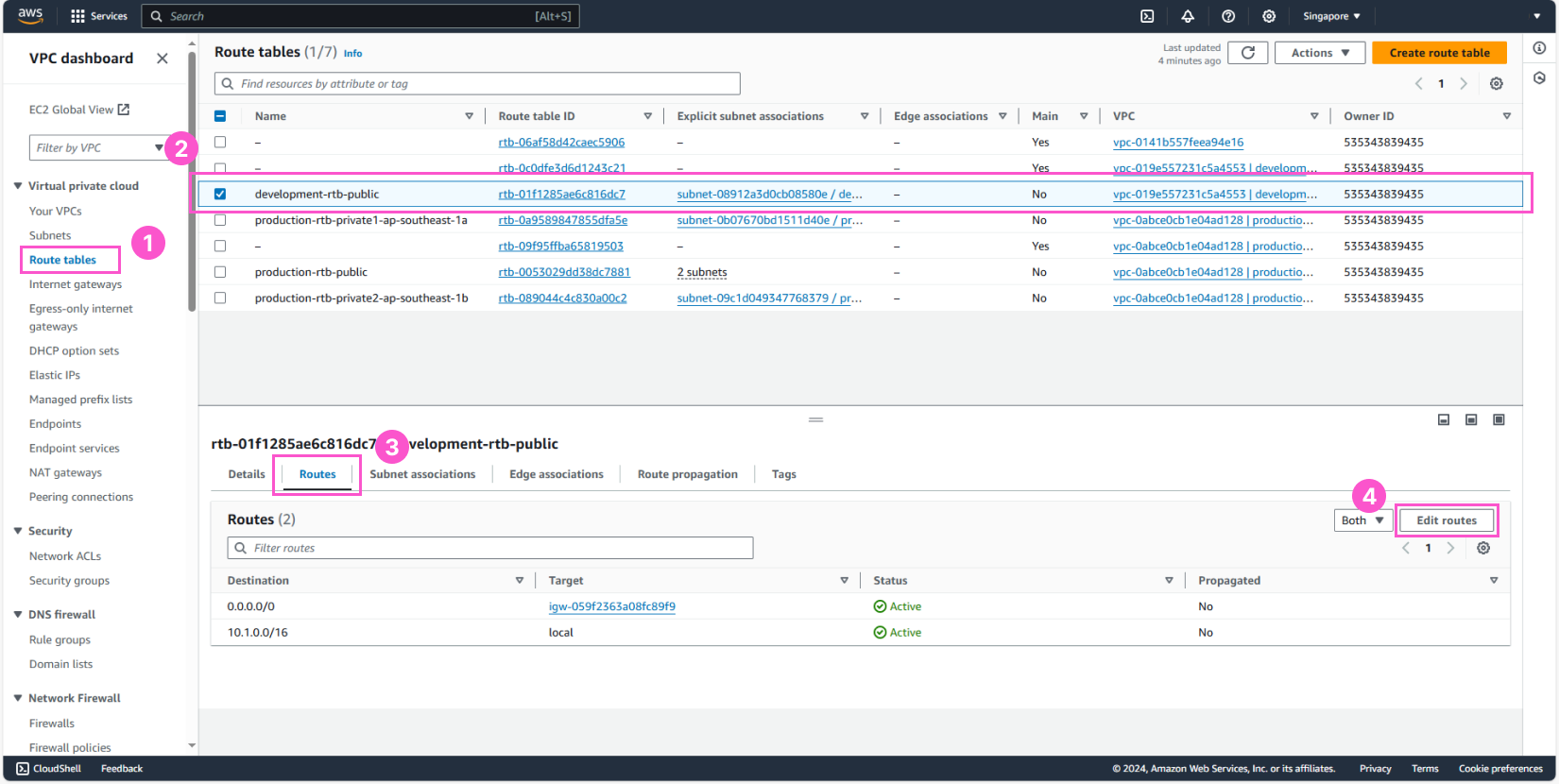Open routes table preferences gear

click(1483, 548)
